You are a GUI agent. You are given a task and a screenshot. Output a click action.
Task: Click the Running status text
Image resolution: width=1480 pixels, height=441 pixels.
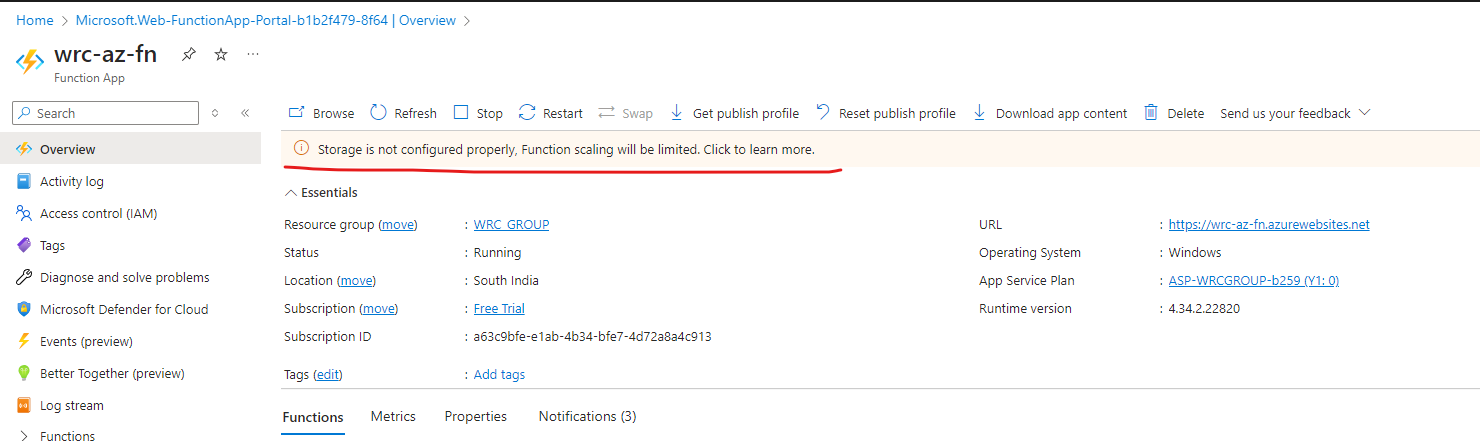497,252
